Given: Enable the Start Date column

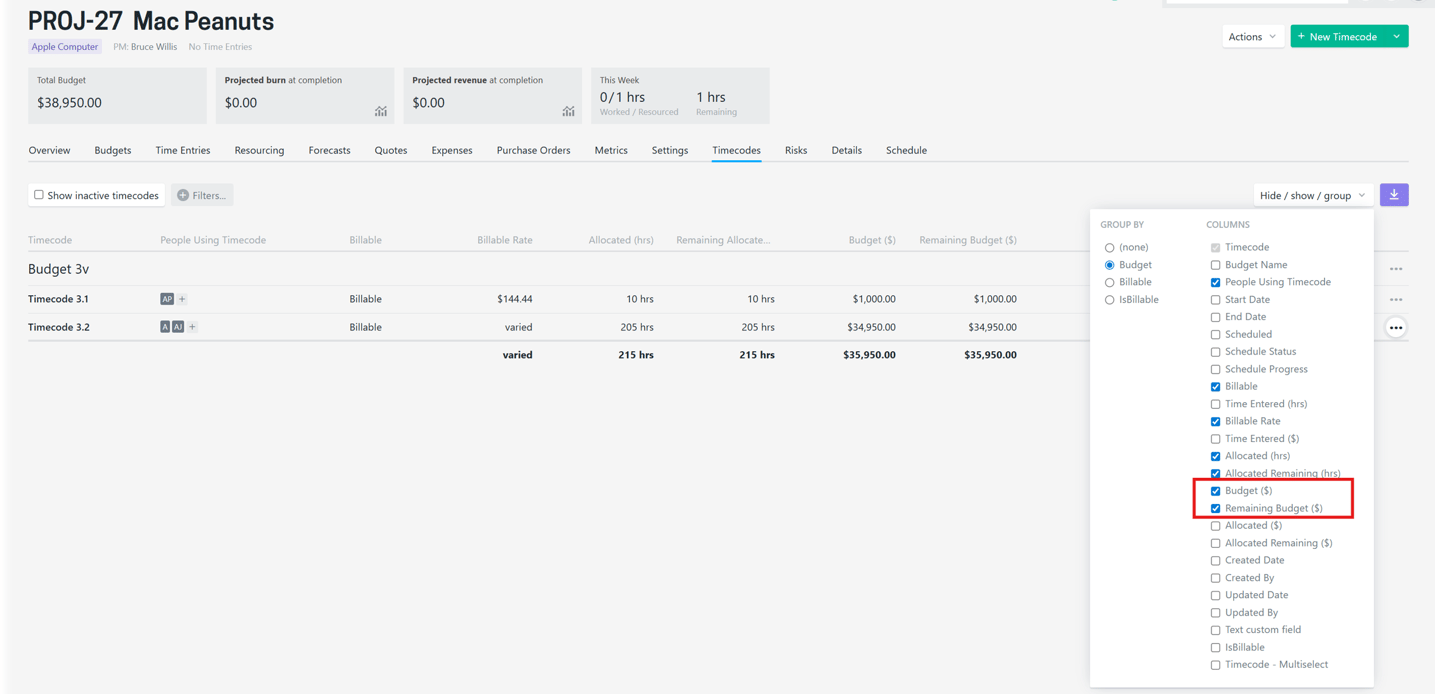Looking at the screenshot, I should coord(1215,300).
